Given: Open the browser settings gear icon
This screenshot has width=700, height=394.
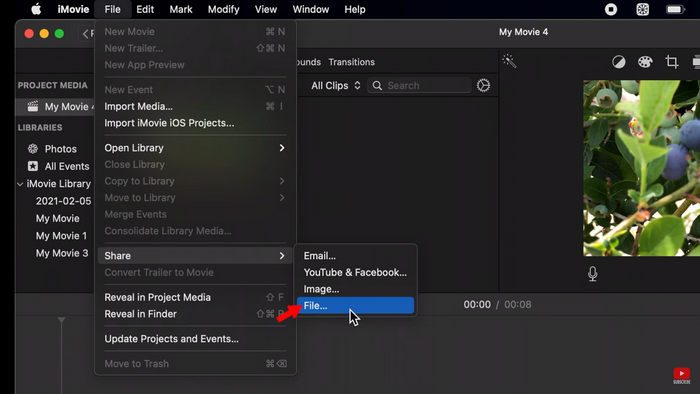Looking at the screenshot, I should pyautogui.click(x=483, y=85).
